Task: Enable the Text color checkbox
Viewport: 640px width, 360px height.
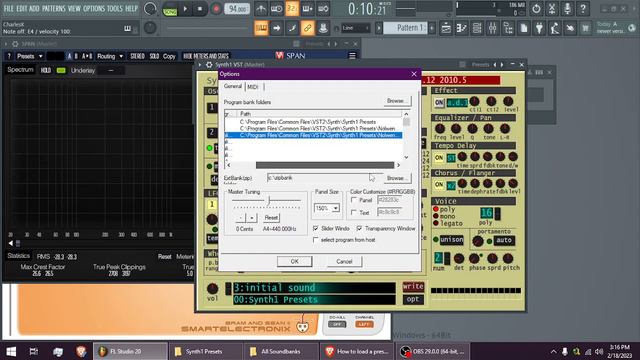Action: [x=354, y=212]
